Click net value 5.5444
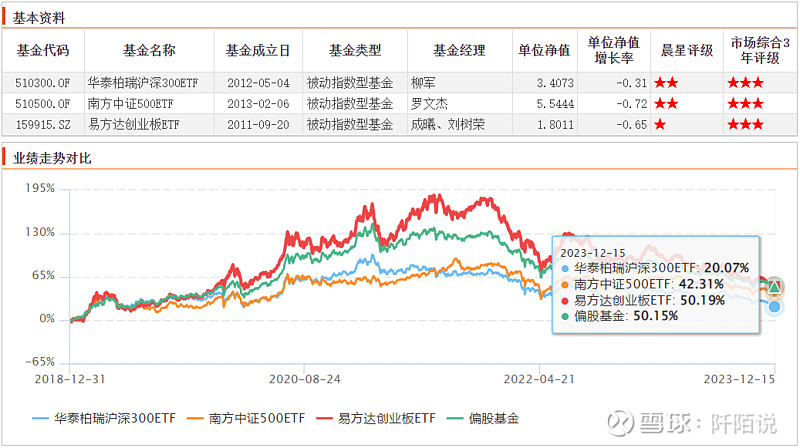The height and width of the screenshot is (448, 800). [x=555, y=104]
